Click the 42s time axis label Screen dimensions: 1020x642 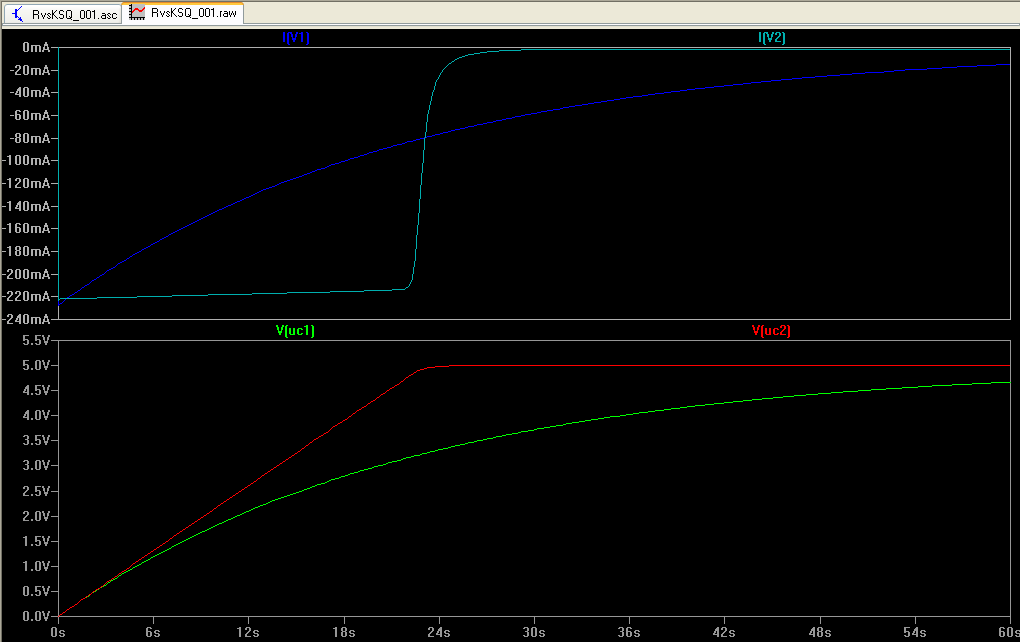point(724,632)
